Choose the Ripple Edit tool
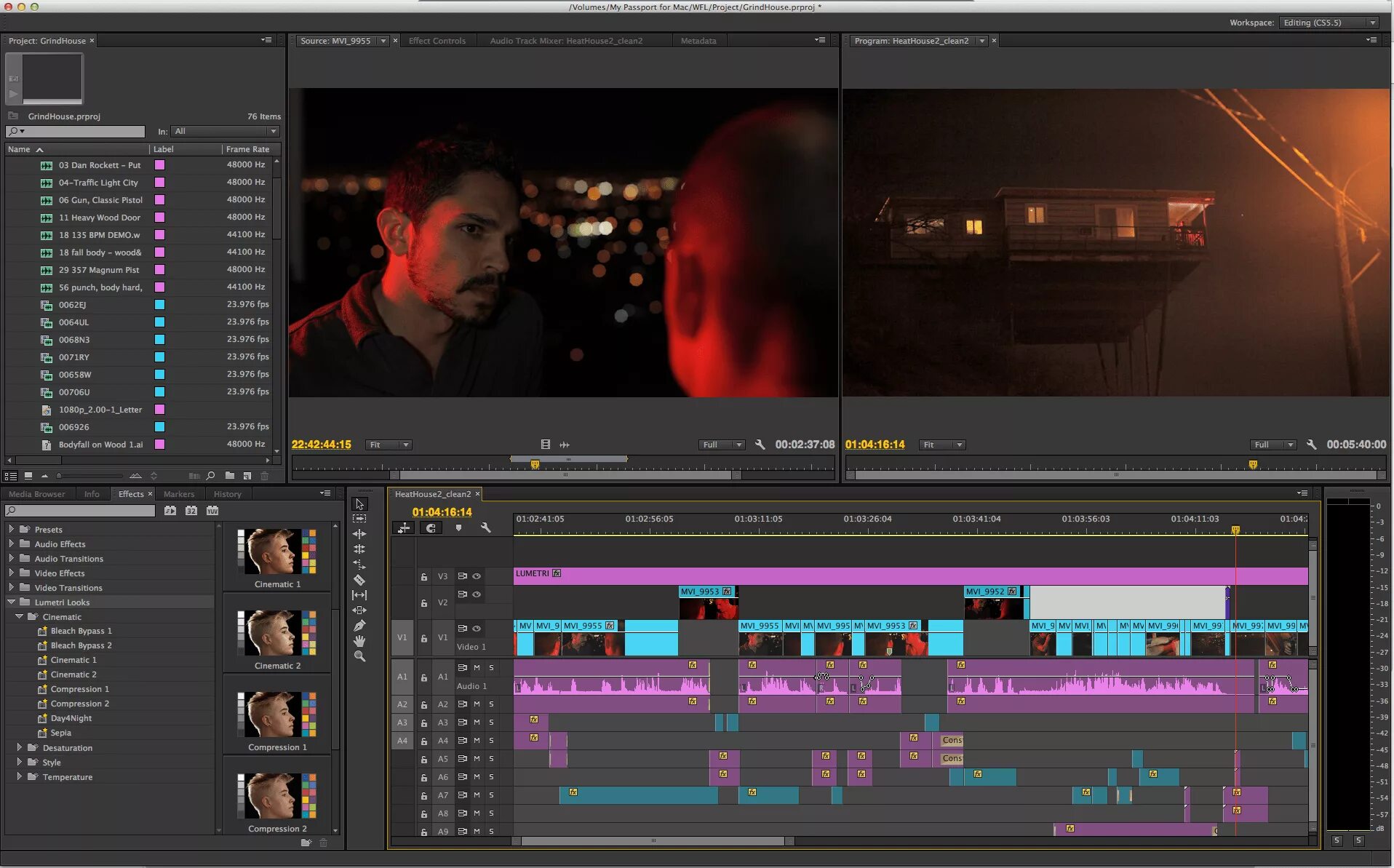The width and height of the screenshot is (1394, 868). (359, 534)
